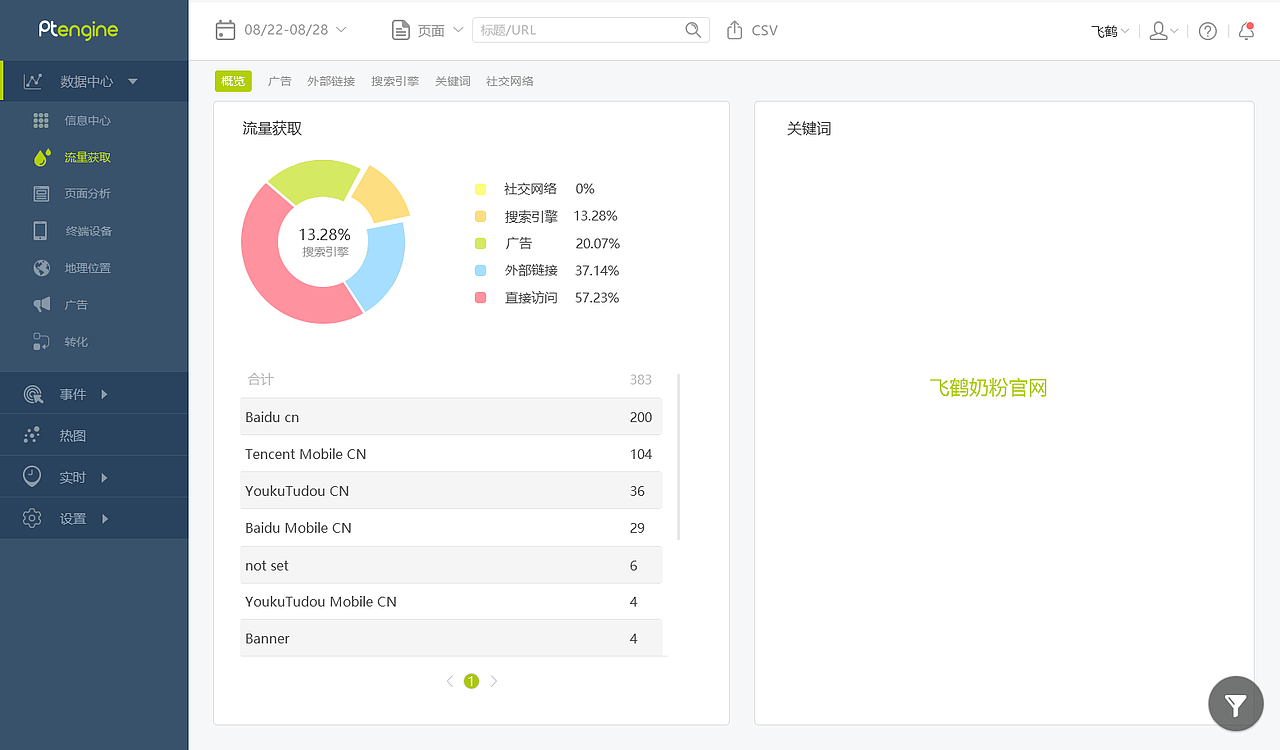Switch to the 外部链接 tab
This screenshot has width=1280, height=750.
pyautogui.click(x=331, y=81)
